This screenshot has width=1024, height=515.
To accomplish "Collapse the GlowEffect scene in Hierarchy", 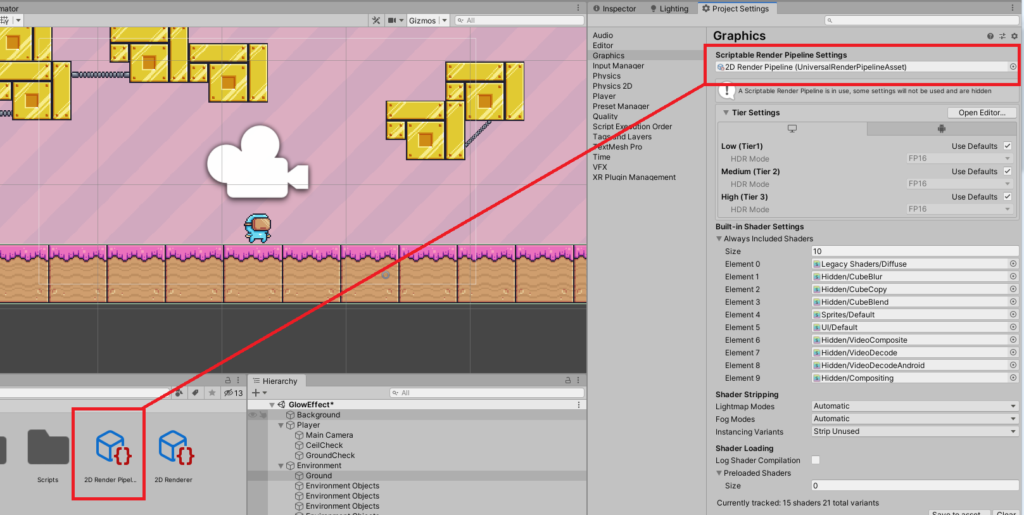I will [272, 405].
